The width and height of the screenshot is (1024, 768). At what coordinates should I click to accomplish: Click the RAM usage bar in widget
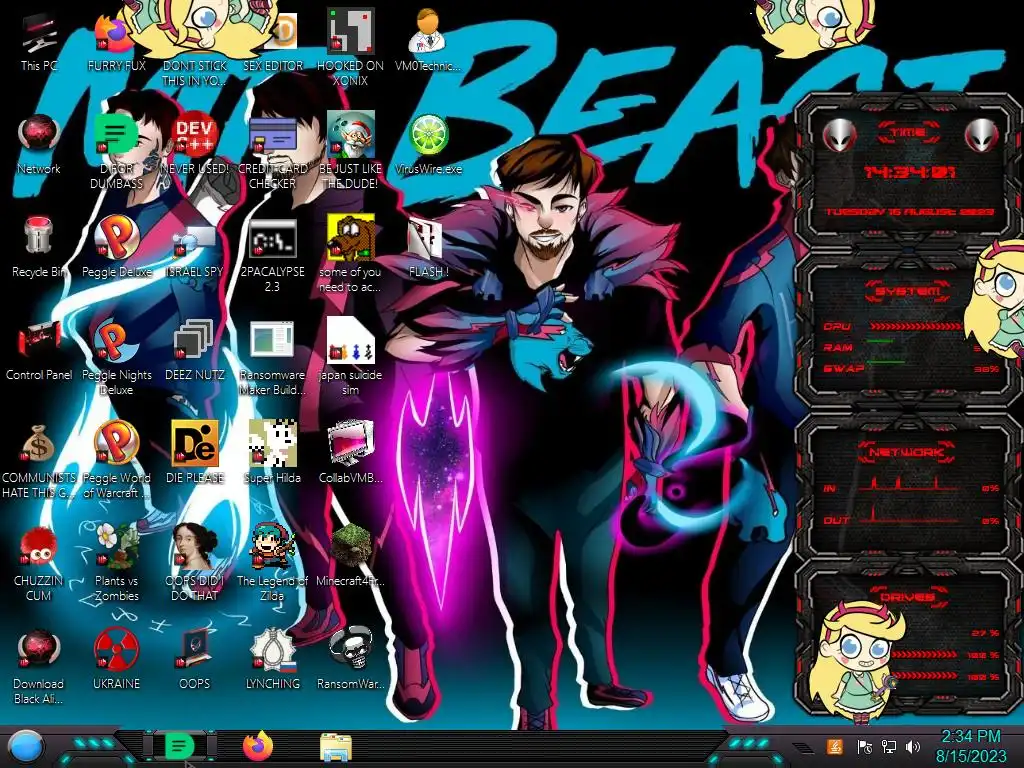point(880,342)
